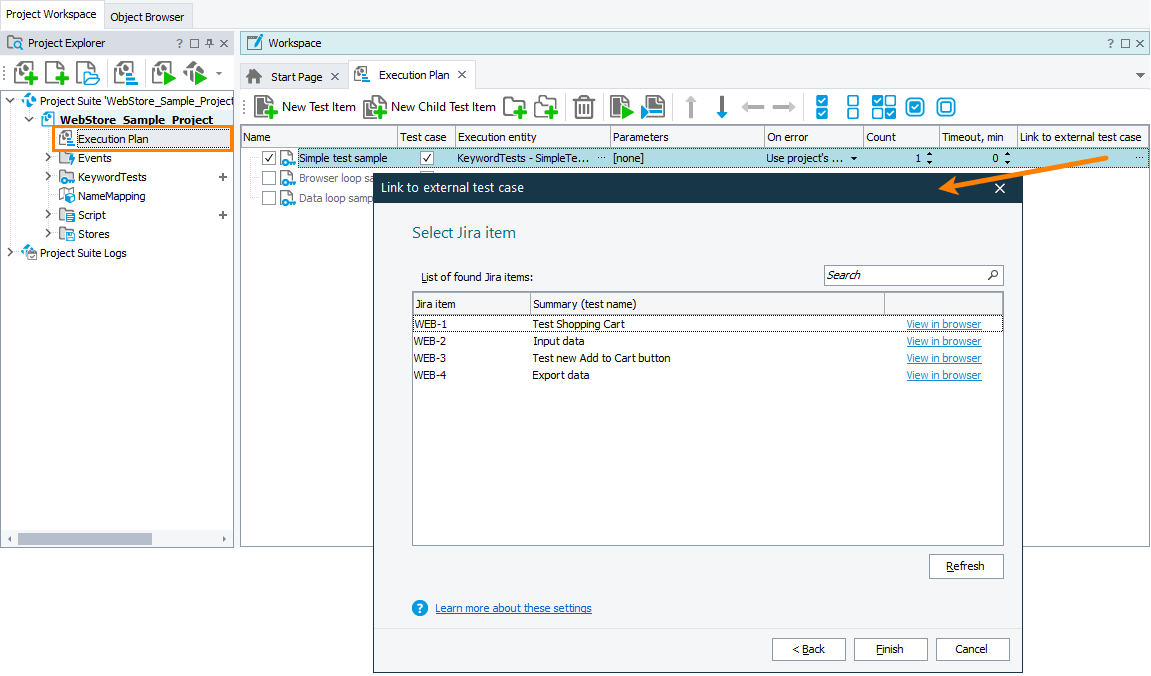Click Move Down blue arrow icon
This screenshot has height=676, width=1151.
pyautogui.click(x=722, y=107)
